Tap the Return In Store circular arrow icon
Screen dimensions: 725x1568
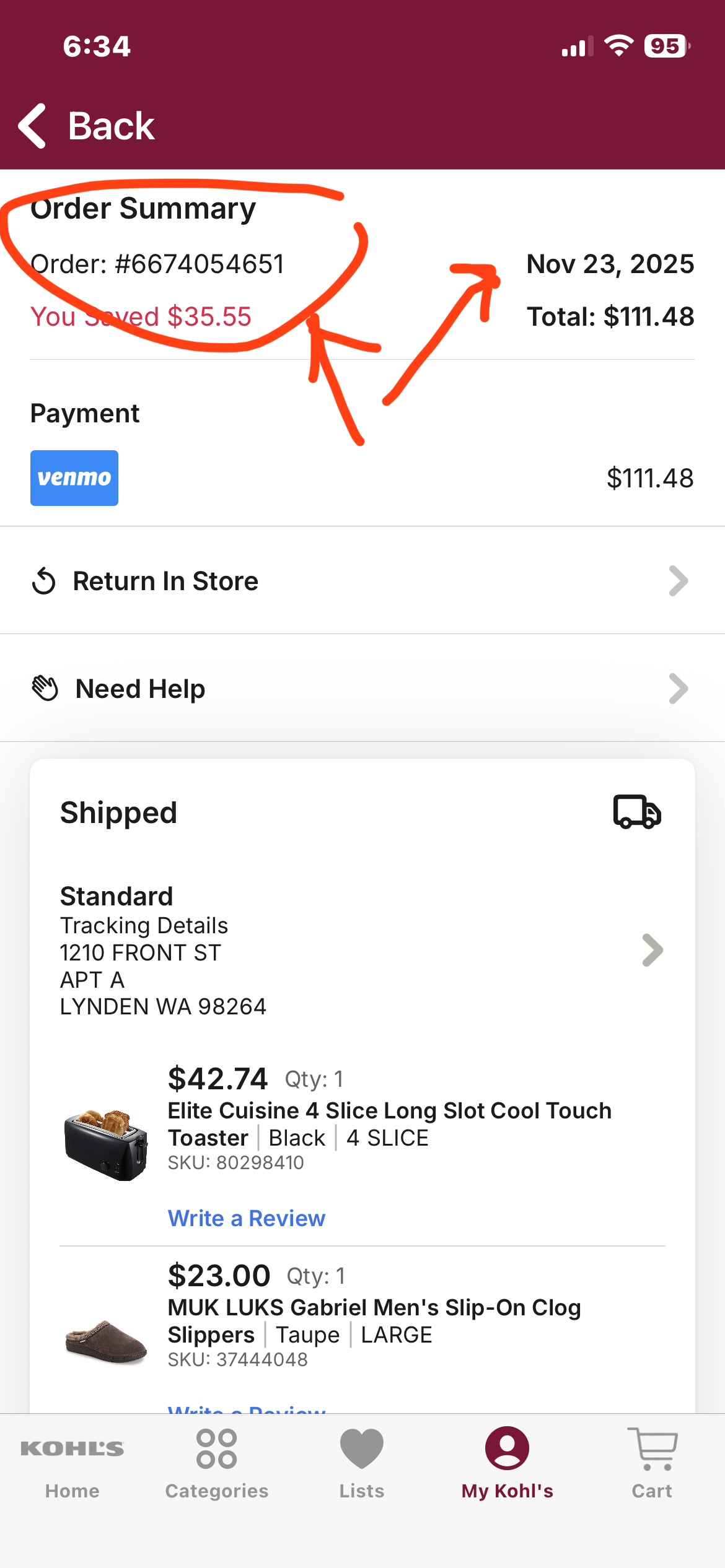(44, 581)
